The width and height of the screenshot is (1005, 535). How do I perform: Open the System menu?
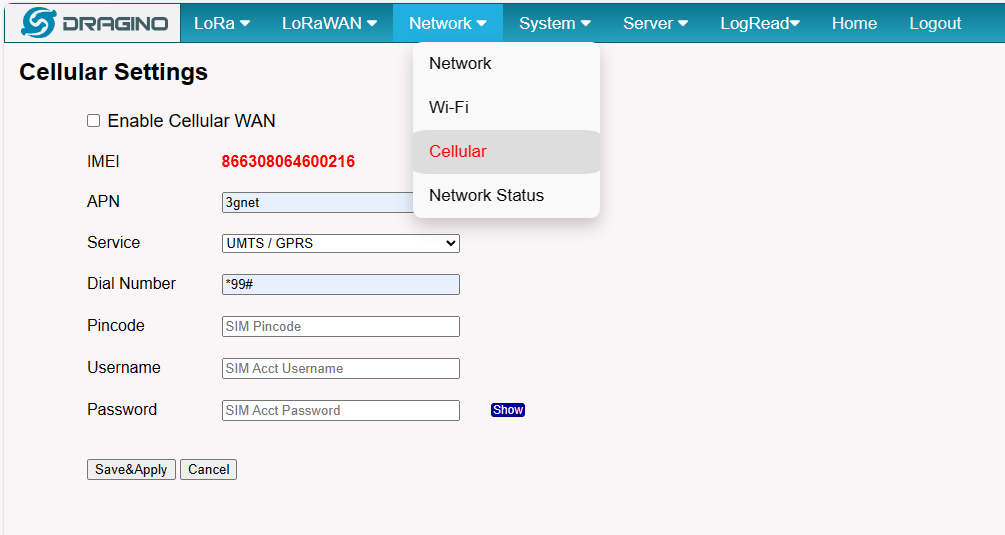[554, 23]
